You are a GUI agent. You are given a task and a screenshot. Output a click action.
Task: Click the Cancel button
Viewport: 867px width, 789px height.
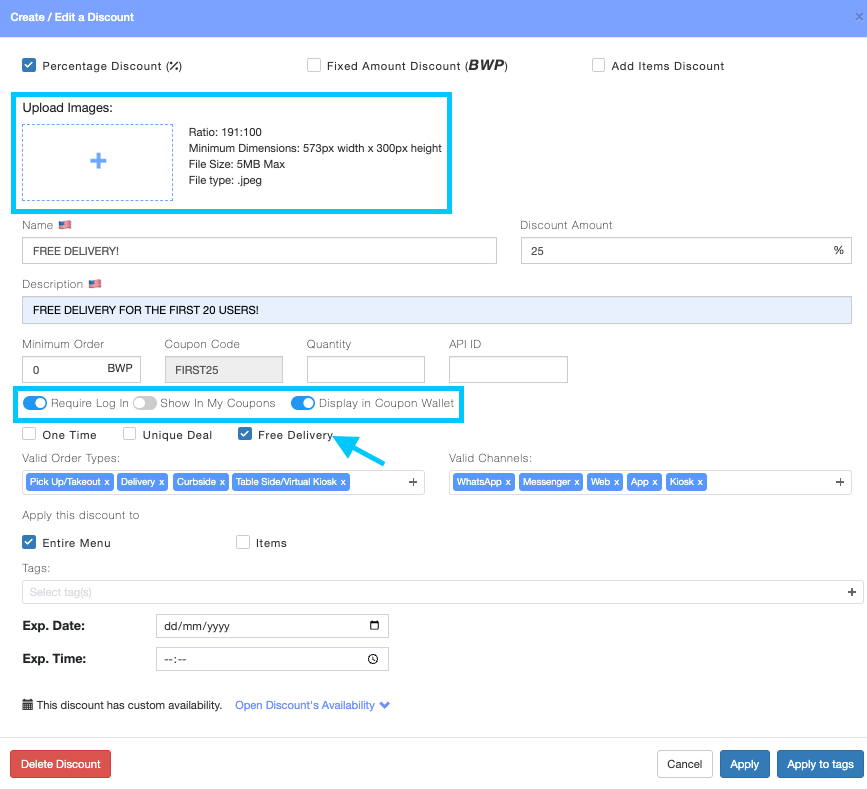click(x=685, y=764)
